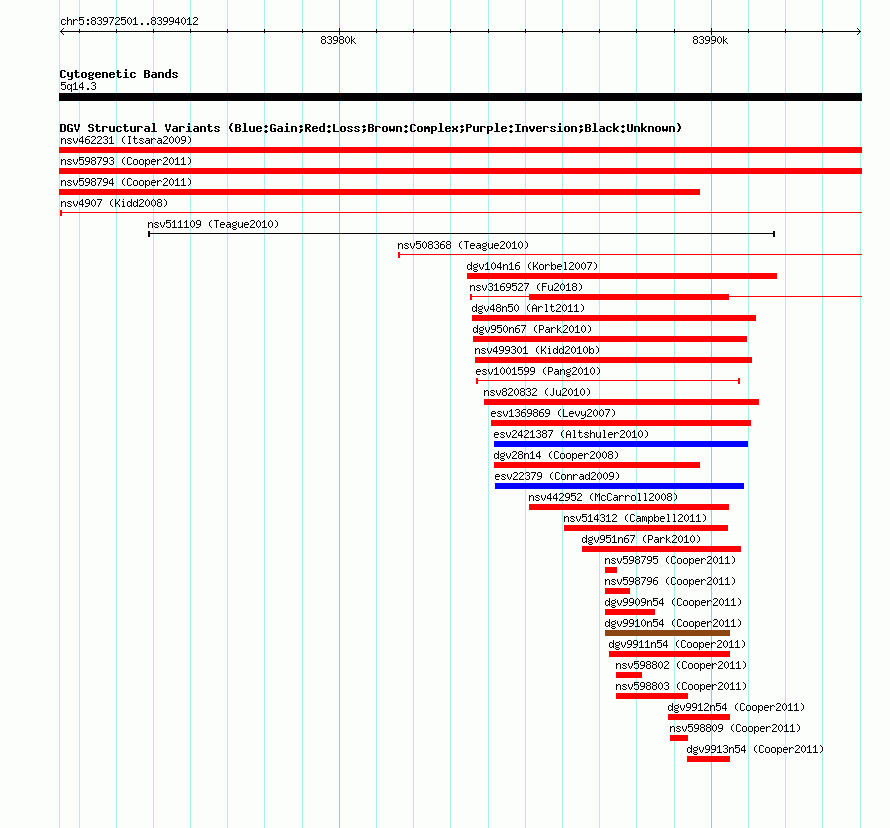890x828 pixels.
Task: Open nsv499301 (Kidd2010b) variant label
Action: click(x=537, y=350)
